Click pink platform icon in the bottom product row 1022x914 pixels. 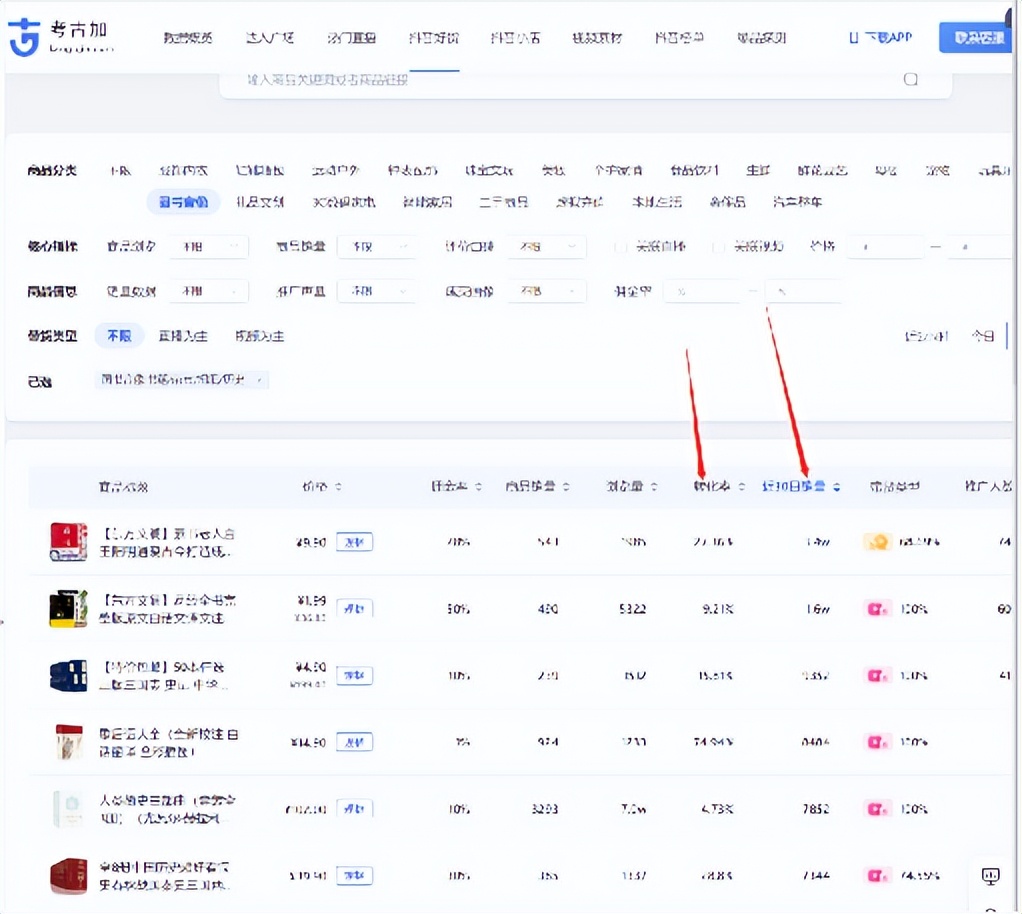877,876
